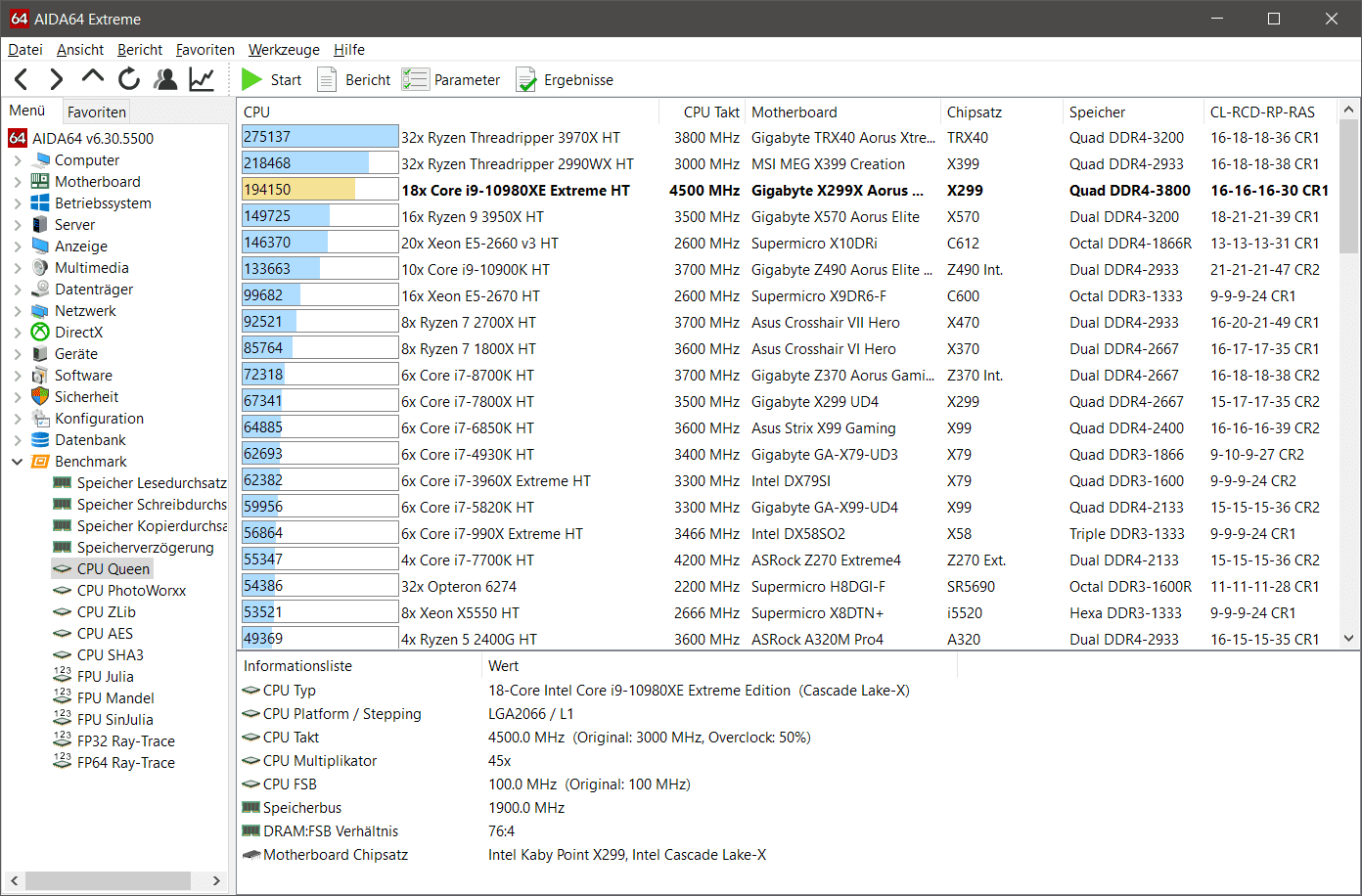Select the Benchmark folder icon

click(x=40, y=462)
